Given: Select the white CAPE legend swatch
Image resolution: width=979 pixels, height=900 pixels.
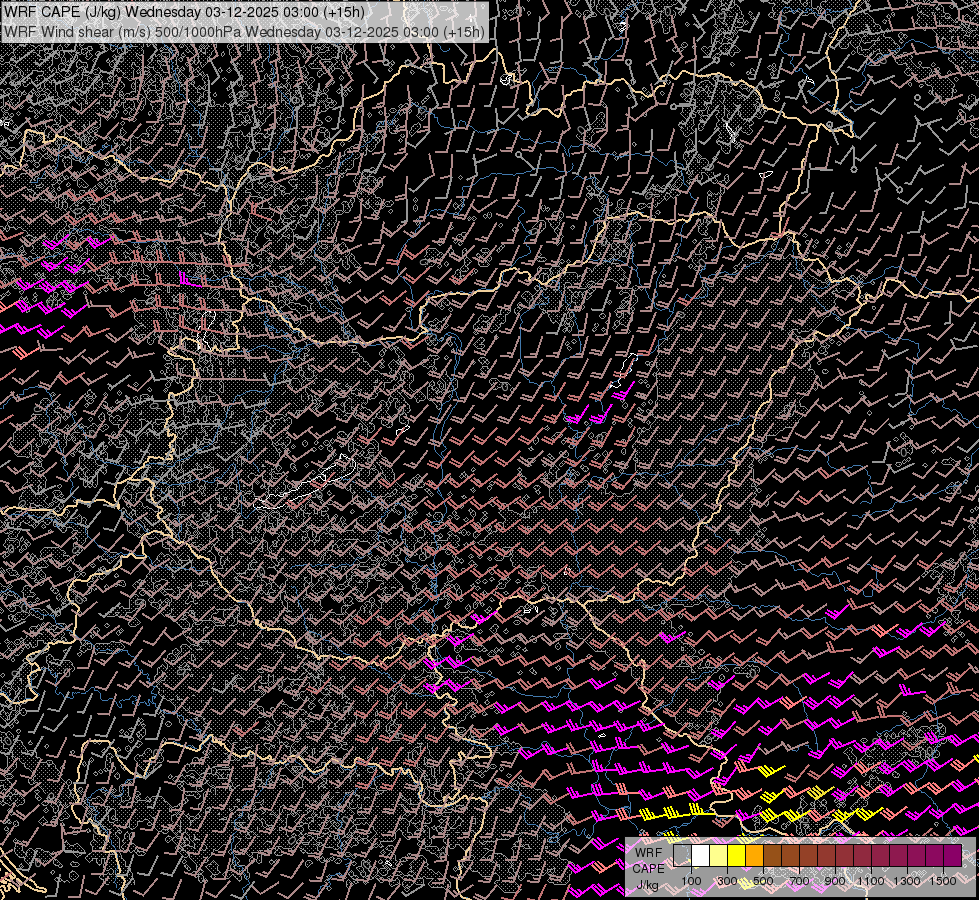Looking at the screenshot, I should [701, 856].
